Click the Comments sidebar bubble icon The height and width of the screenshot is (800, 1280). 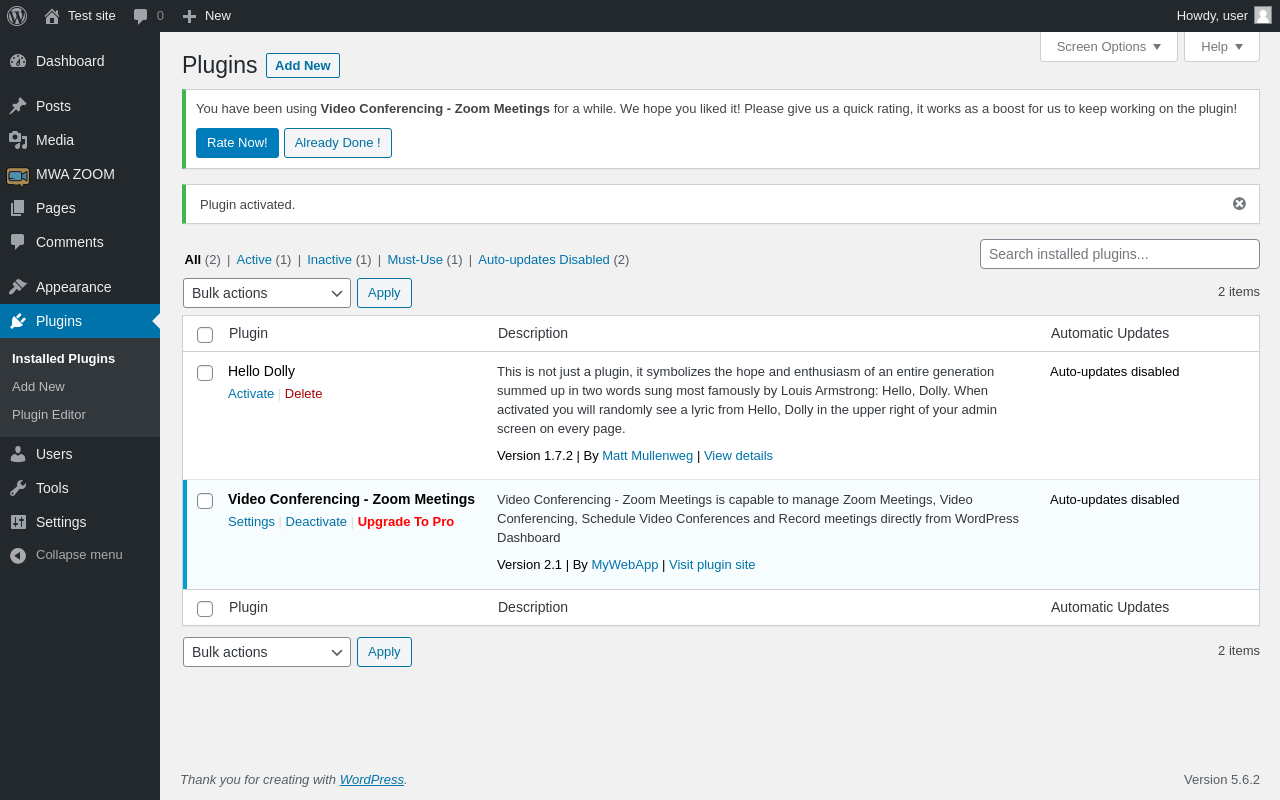[18, 242]
